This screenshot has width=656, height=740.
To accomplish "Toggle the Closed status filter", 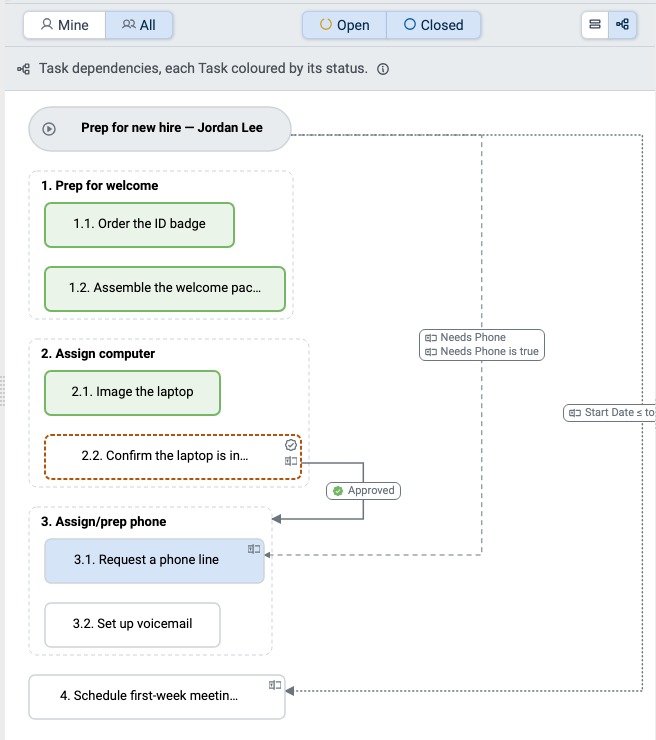I will tap(433, 25).
